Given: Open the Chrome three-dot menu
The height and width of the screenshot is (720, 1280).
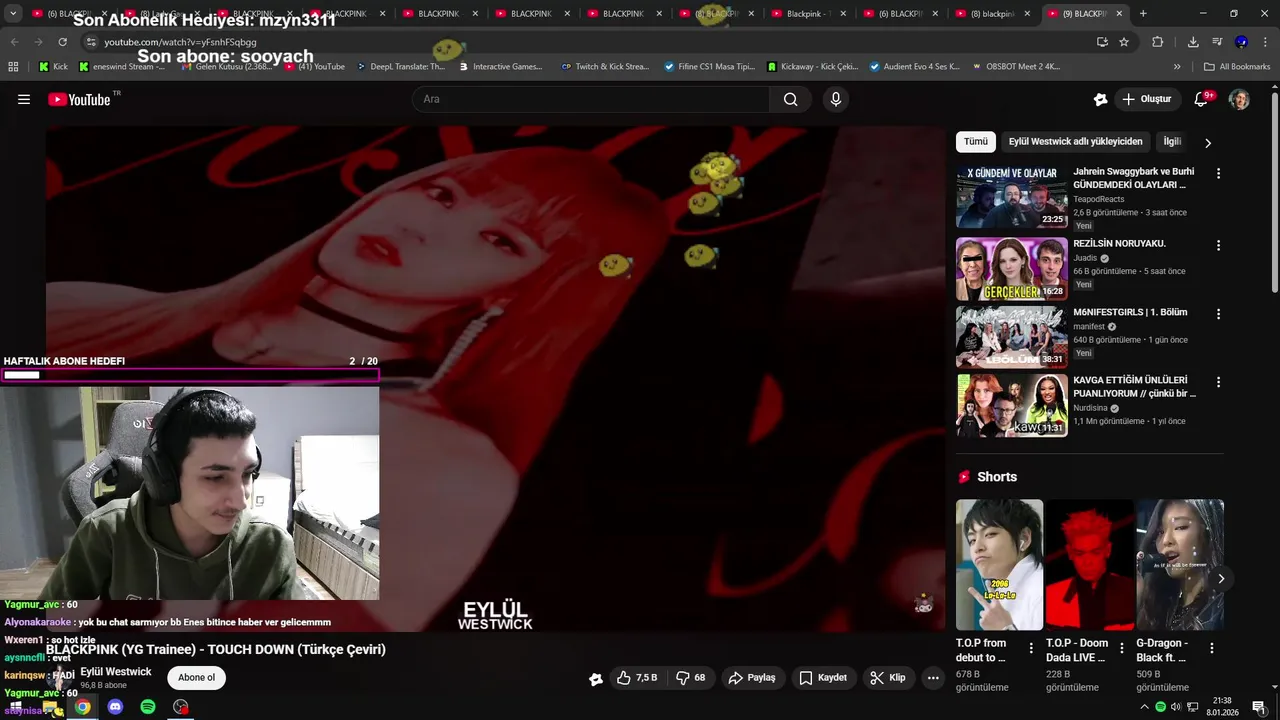Looking at the screenshot, I should [x=1266, y=42].
